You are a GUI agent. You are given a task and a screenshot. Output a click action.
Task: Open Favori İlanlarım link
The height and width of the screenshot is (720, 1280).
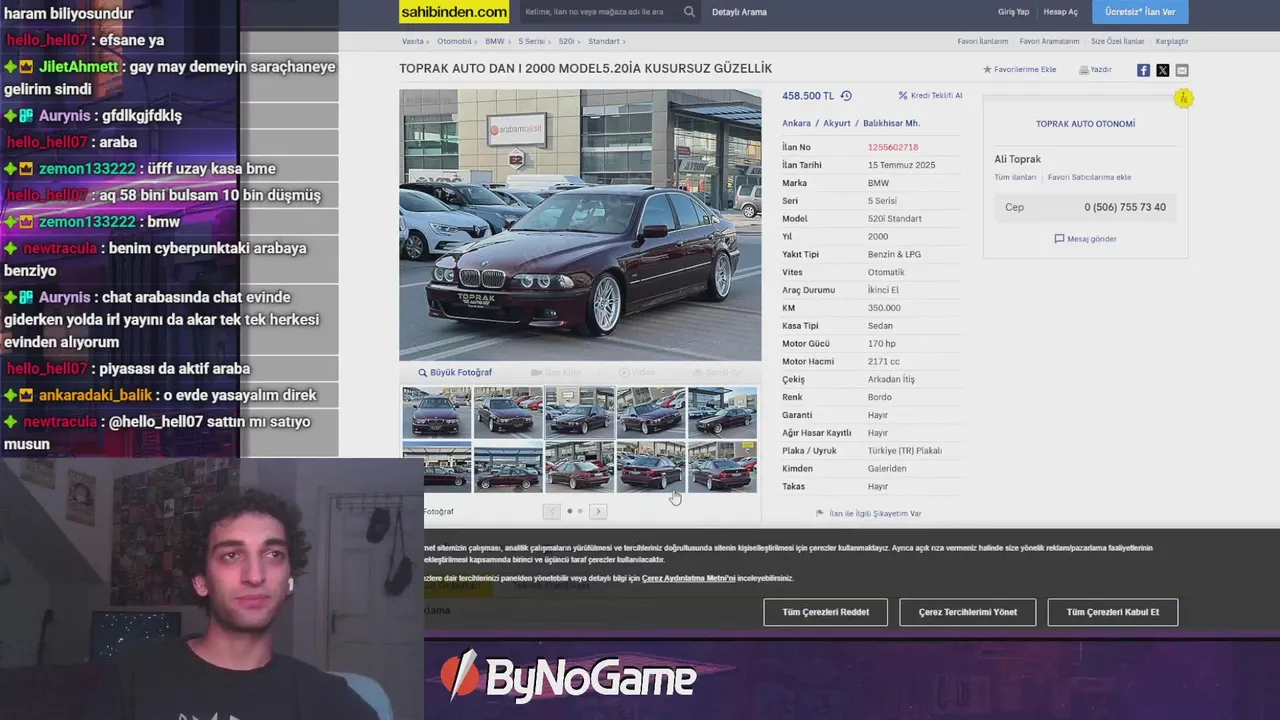coord(982,41)
